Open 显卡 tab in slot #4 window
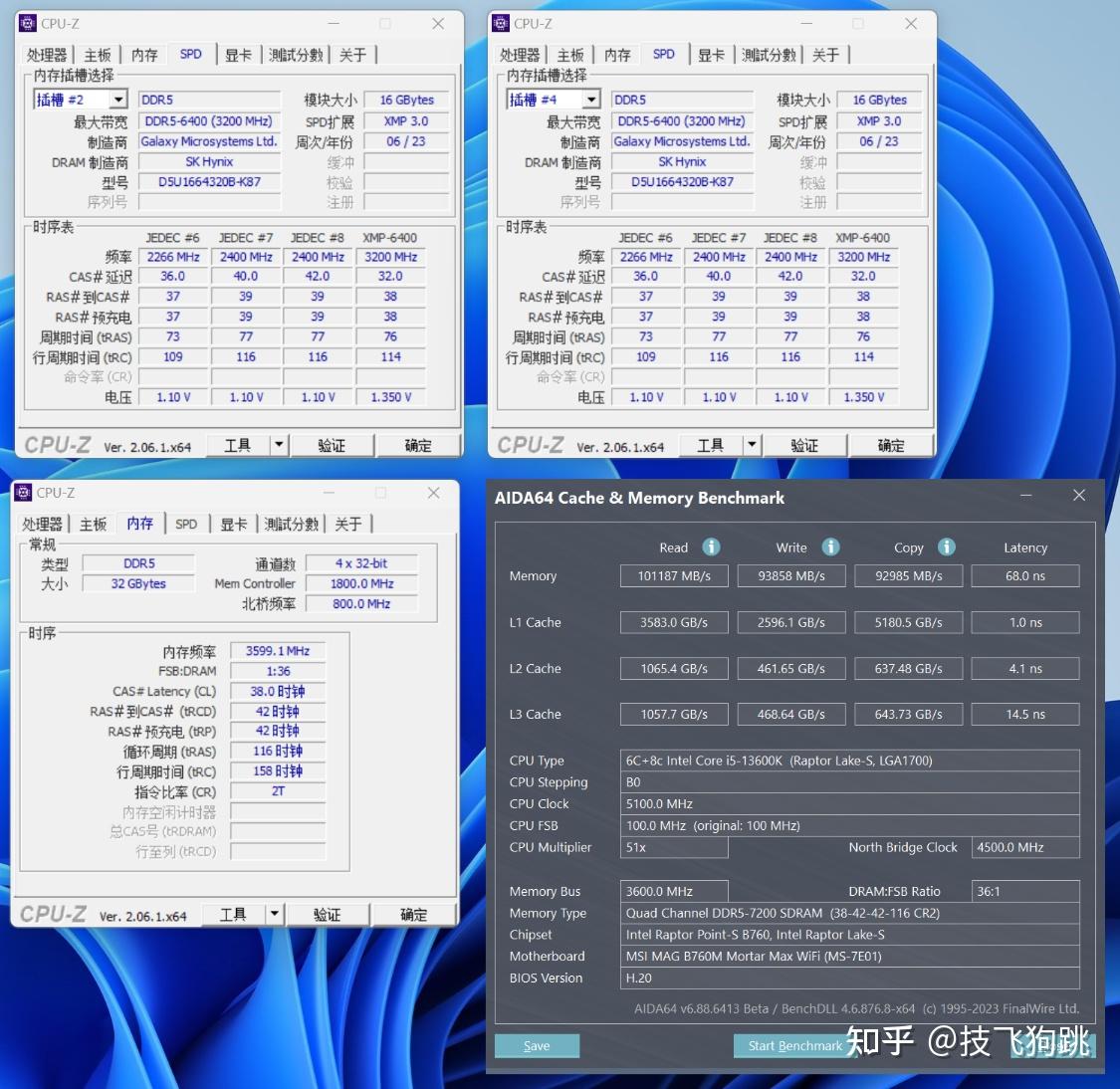This screenshot has width=1120, height=1089. pyautogui.click(x=711, y=55)
